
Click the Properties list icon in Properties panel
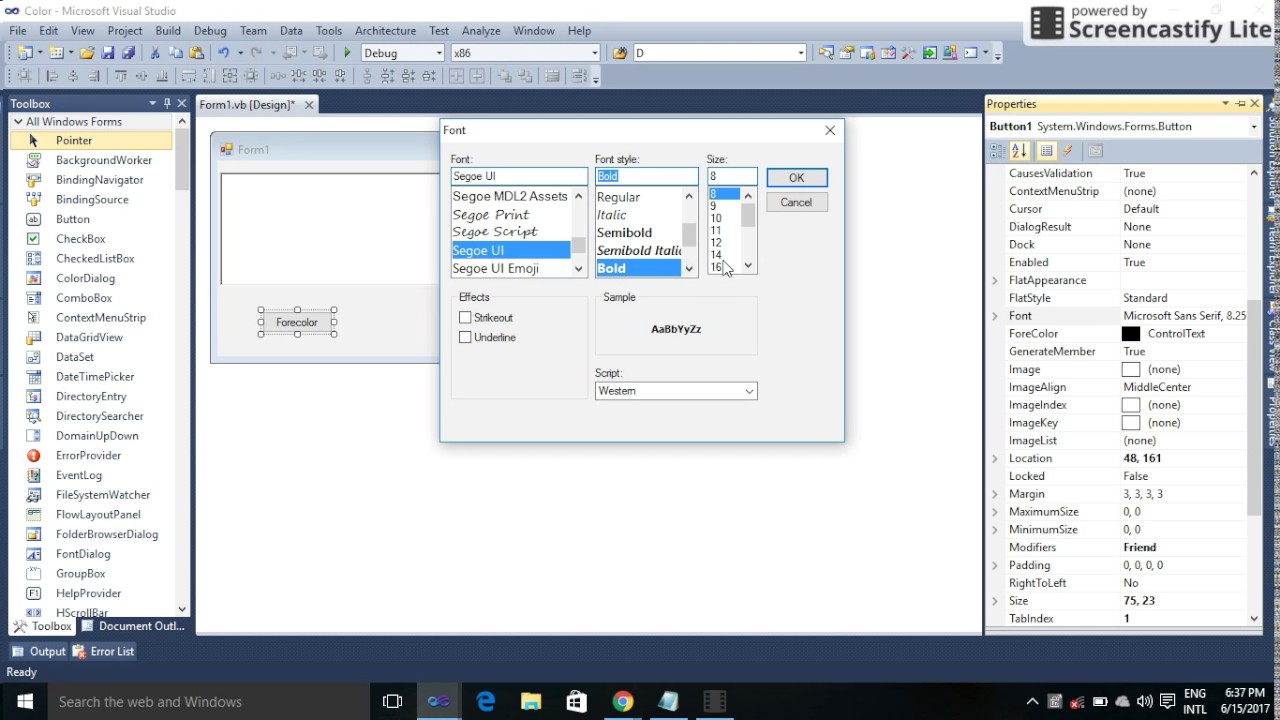click(x=1046, y=151)
